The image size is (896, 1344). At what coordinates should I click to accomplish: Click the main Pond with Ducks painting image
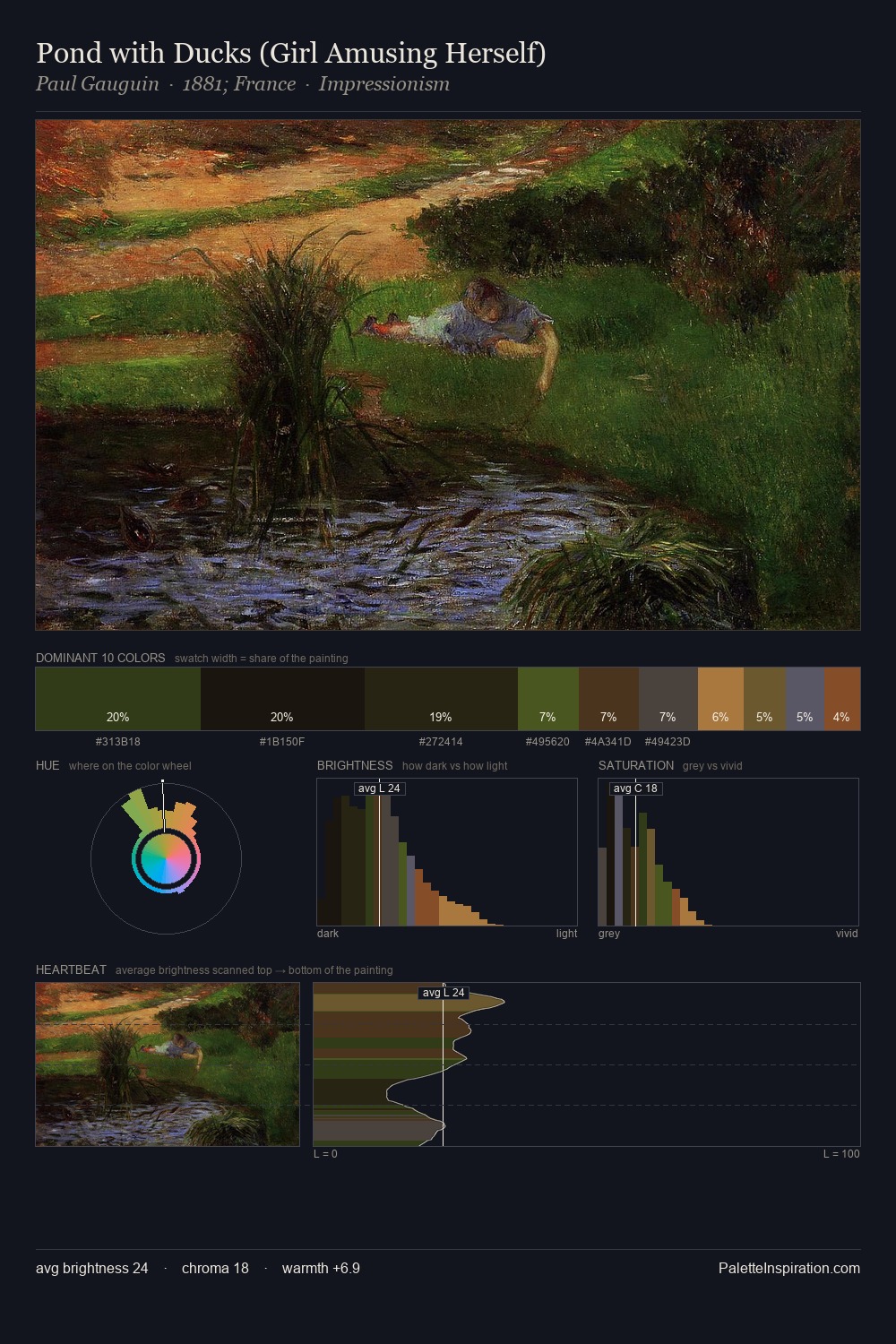pyautogui.click(x=448, y=375)
